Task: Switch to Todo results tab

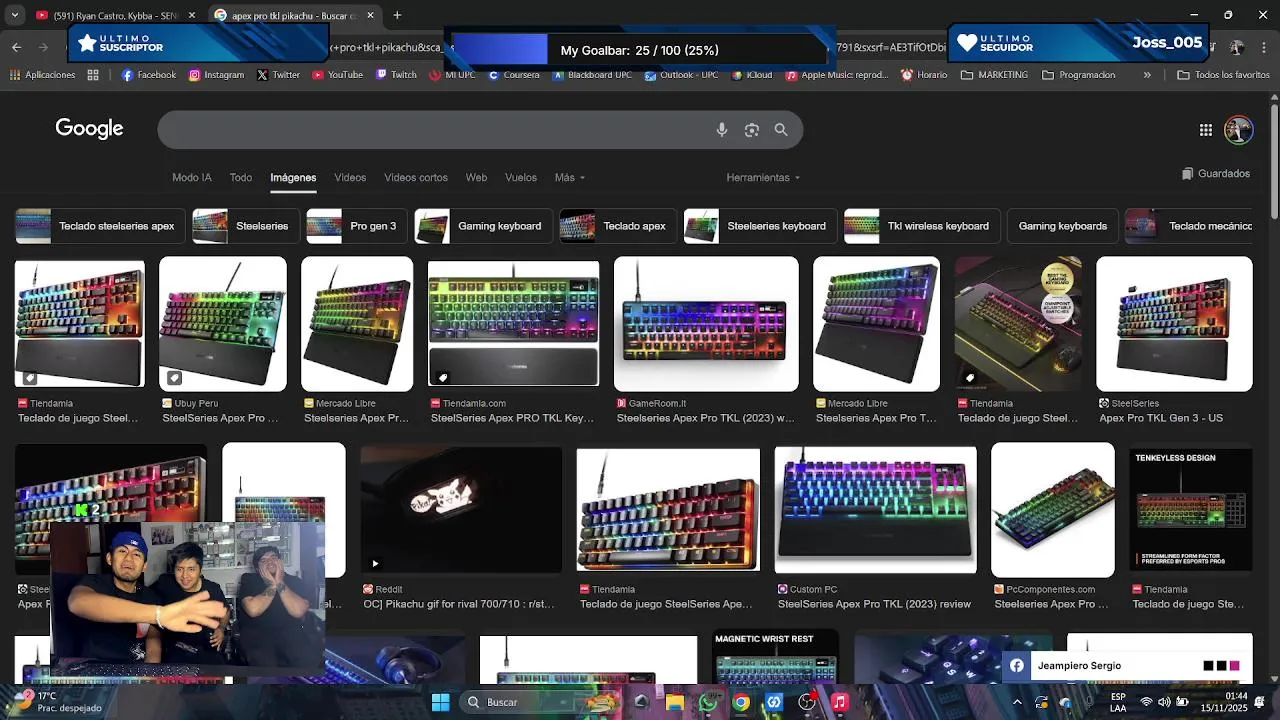Action: pos(241,177)
